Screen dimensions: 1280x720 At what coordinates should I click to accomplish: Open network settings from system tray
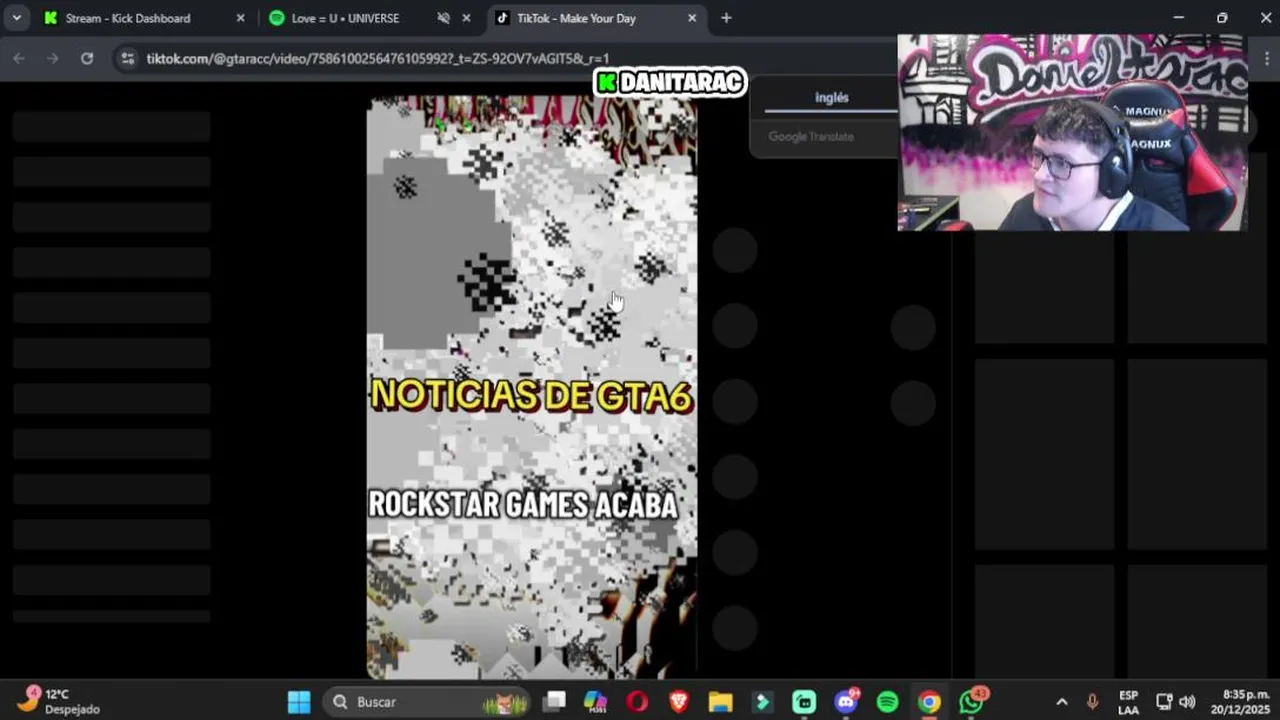[x=1164, y=702]
